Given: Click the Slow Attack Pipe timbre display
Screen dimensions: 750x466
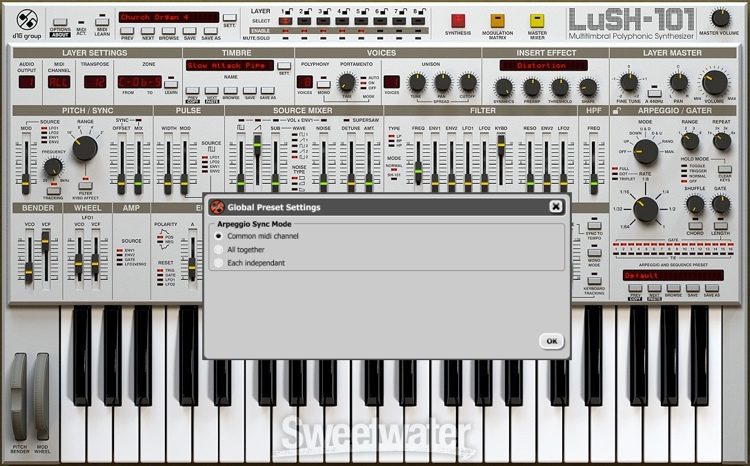Looking at the screenshot, I should coord(230,66).
